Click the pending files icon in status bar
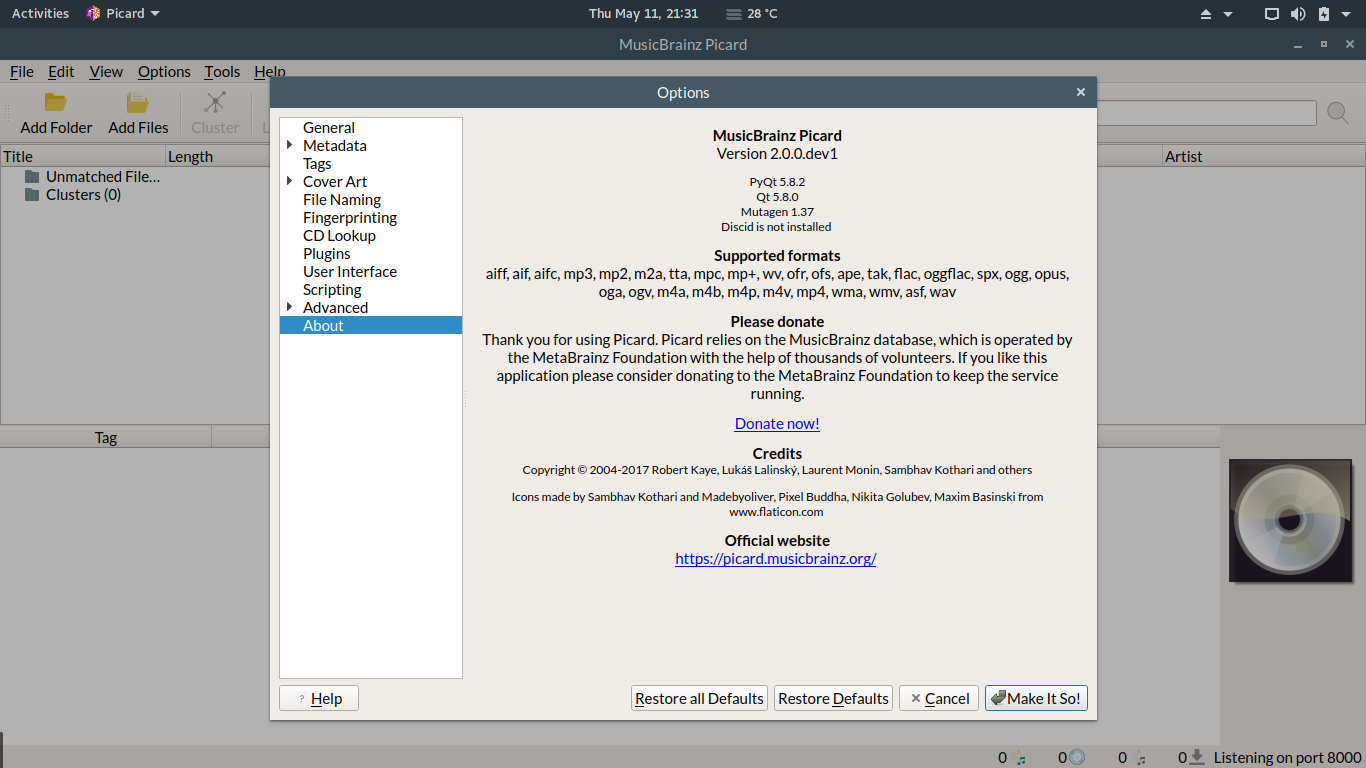 (x=1140, y=758)
